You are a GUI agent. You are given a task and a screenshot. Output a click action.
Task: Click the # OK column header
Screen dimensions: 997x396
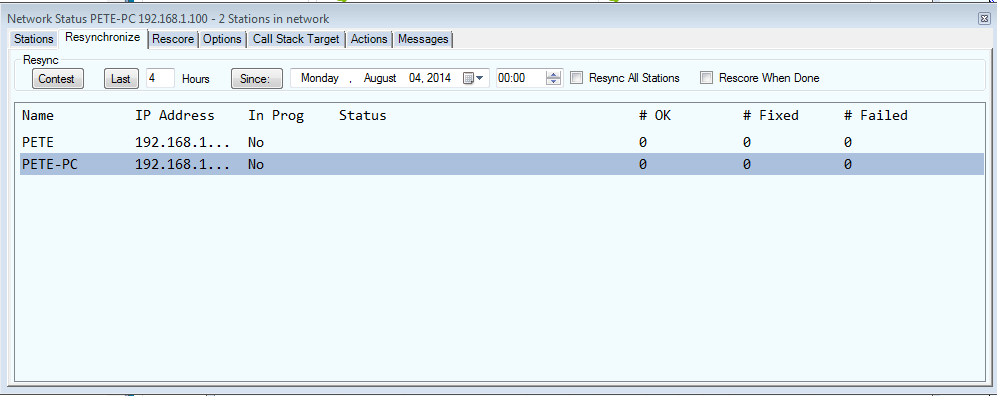click(655, 116)
